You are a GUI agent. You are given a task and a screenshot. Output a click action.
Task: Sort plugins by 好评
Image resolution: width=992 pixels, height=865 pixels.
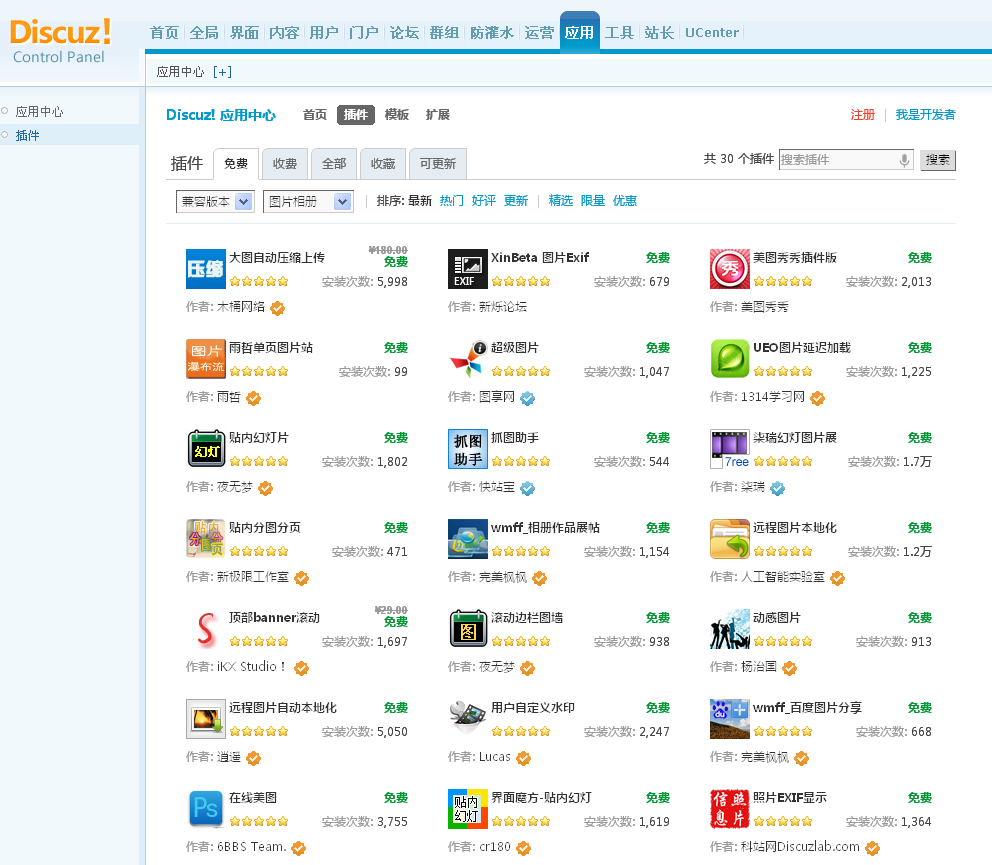tap(484, 201)
